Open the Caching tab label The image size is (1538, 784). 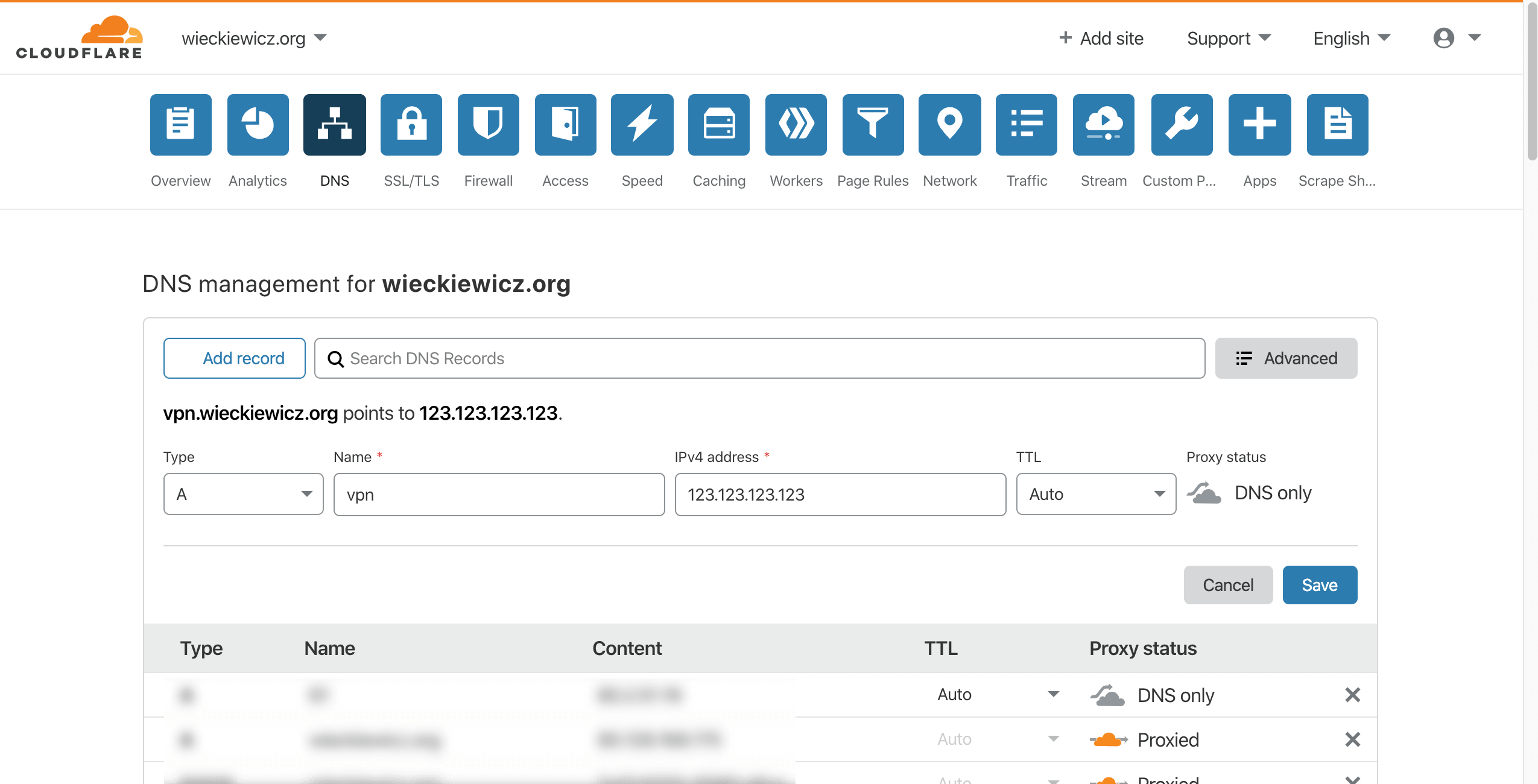tap(719, 181)
